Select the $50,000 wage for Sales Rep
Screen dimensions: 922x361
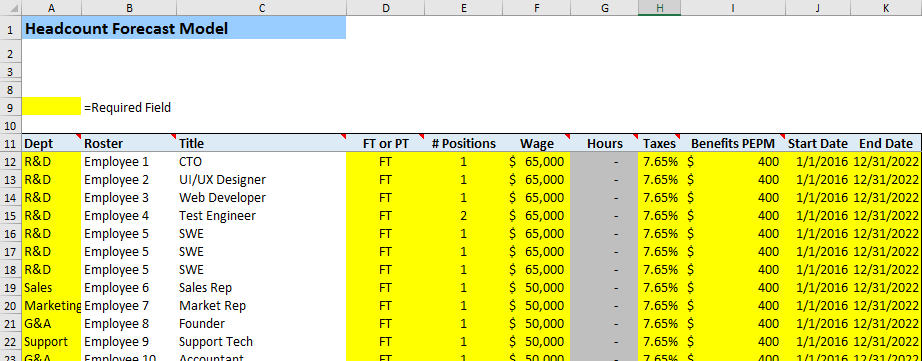(x=536, y=288)
